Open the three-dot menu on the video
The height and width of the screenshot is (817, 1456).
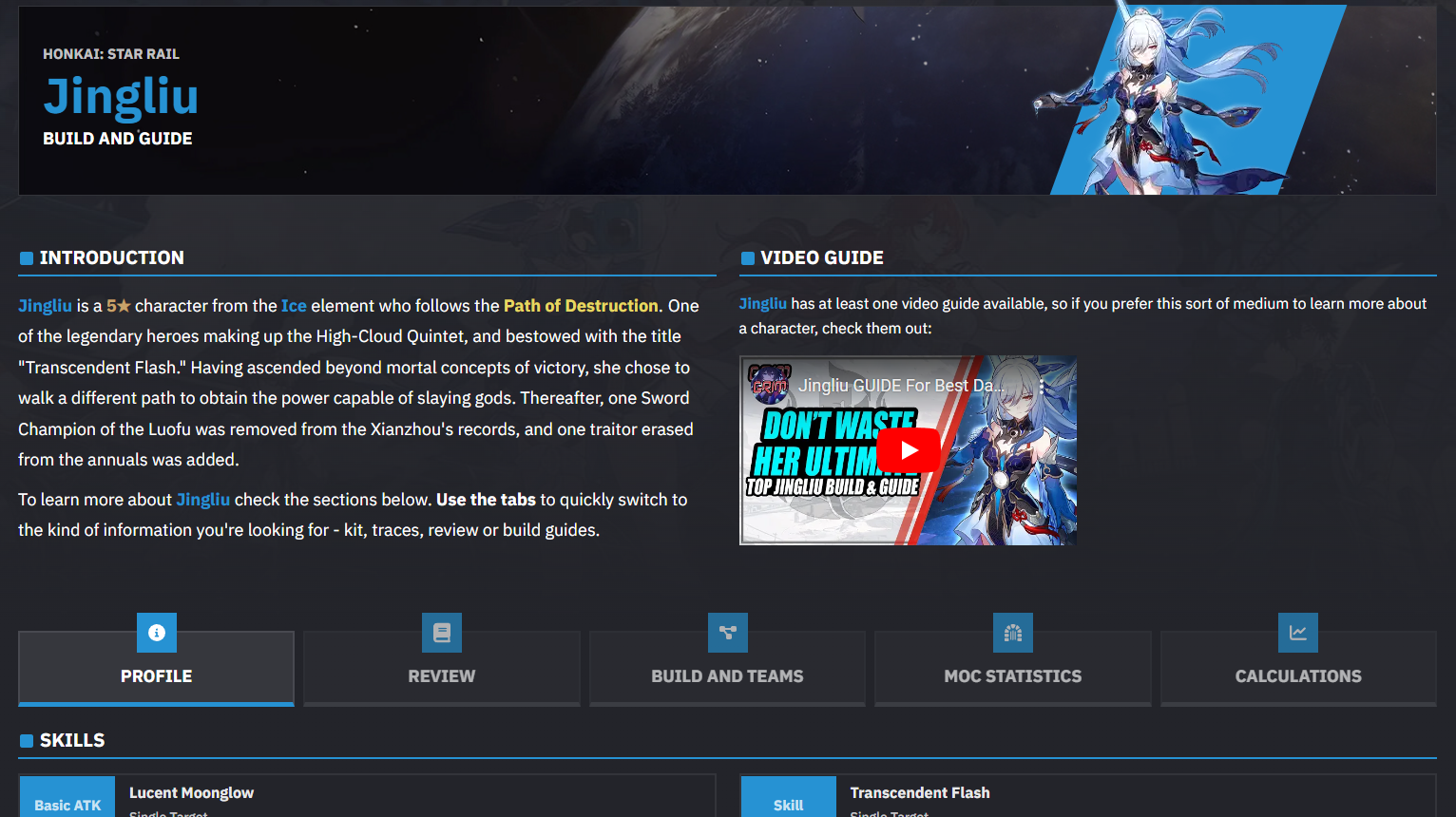[1042, 387]
